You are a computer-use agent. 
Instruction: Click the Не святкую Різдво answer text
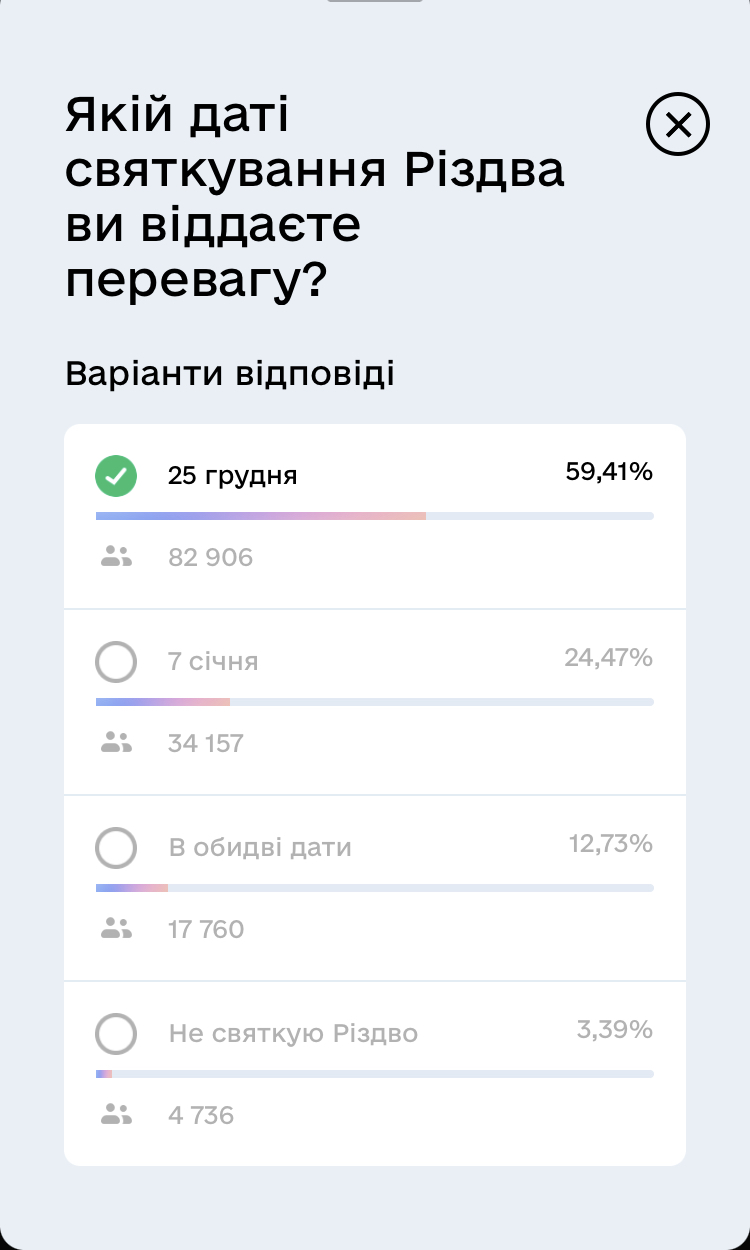click(x=293, y=1034)
